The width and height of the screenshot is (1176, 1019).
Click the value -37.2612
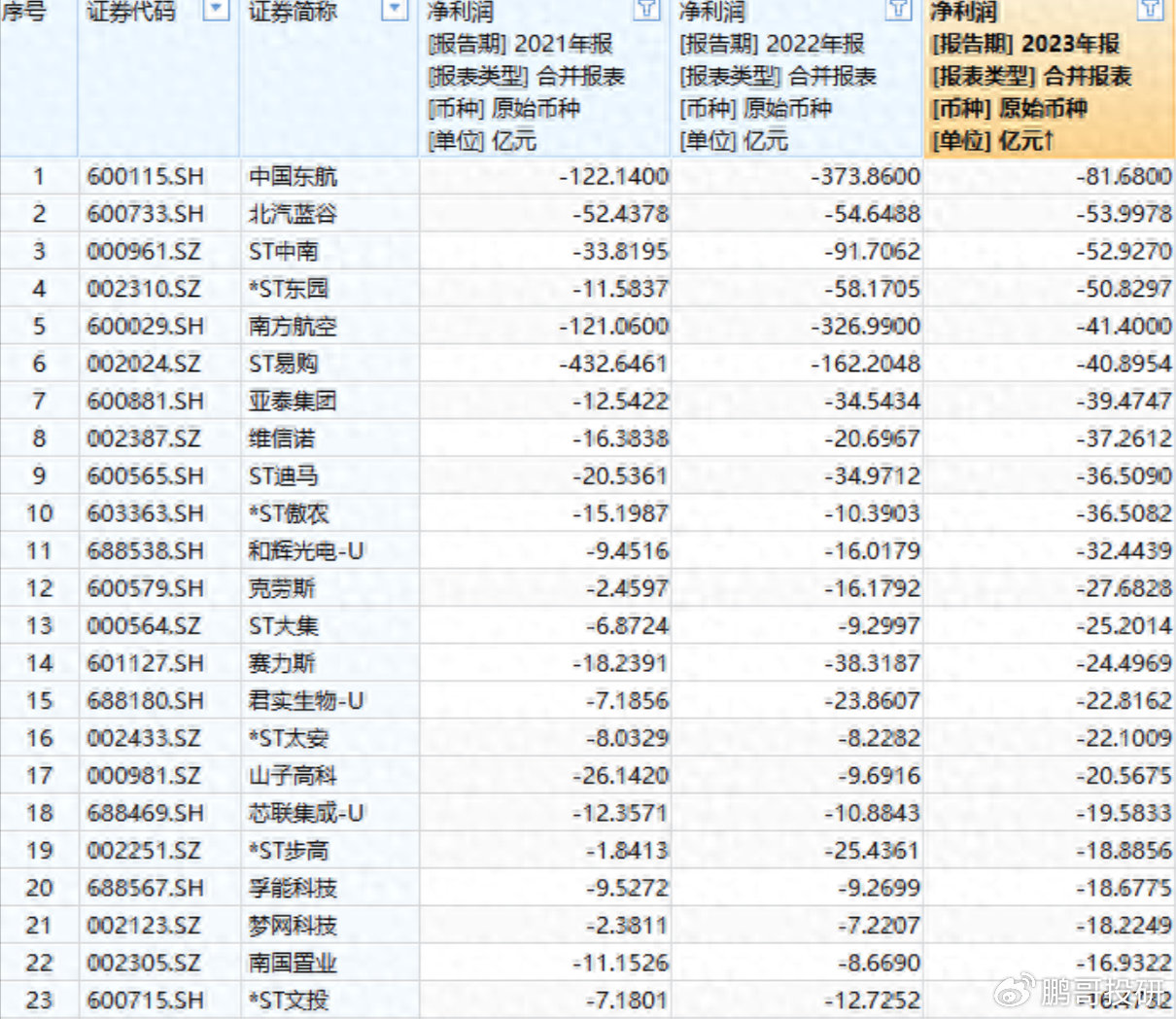1124,439
